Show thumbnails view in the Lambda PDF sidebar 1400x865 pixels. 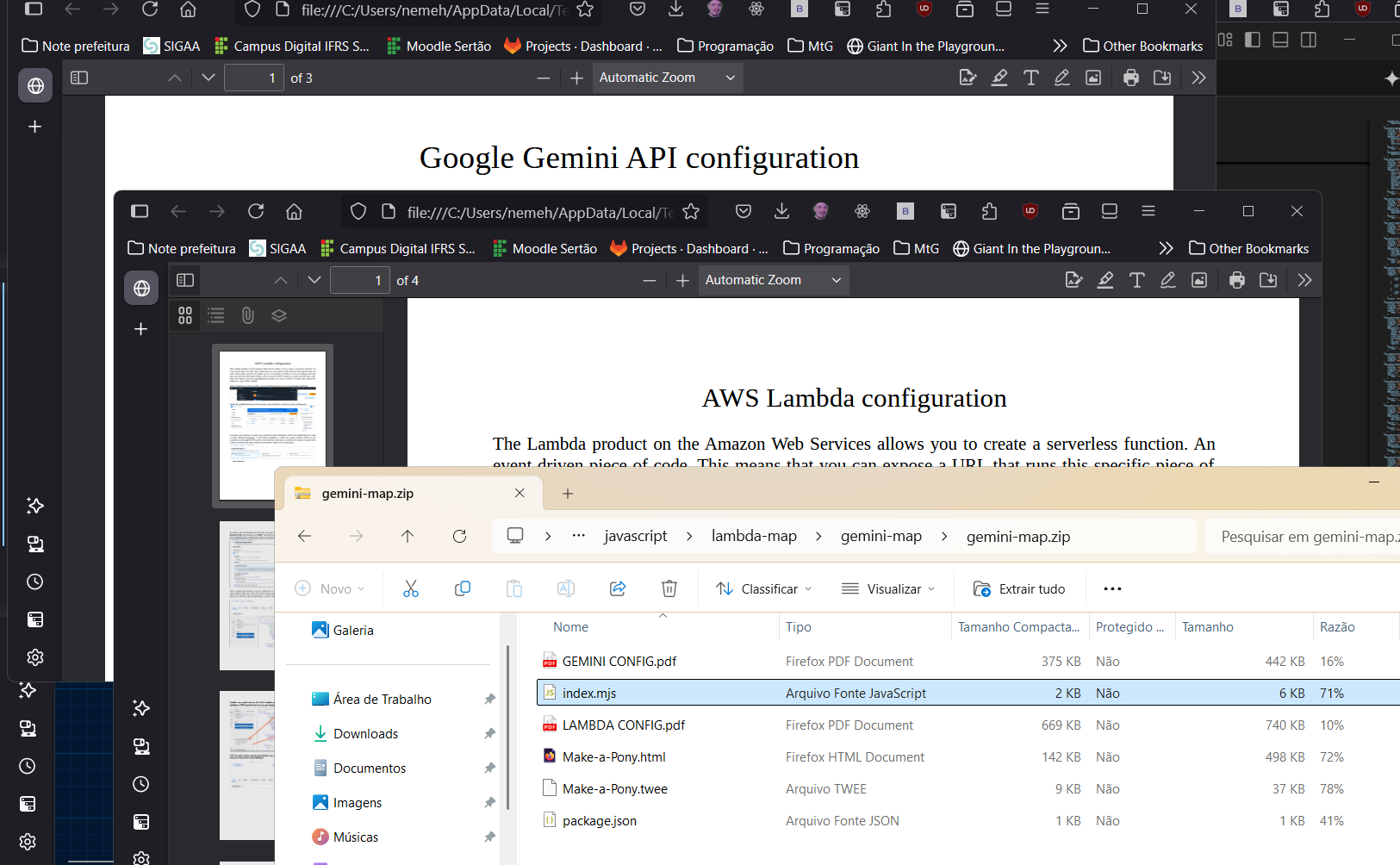click(x=185, y=315)
